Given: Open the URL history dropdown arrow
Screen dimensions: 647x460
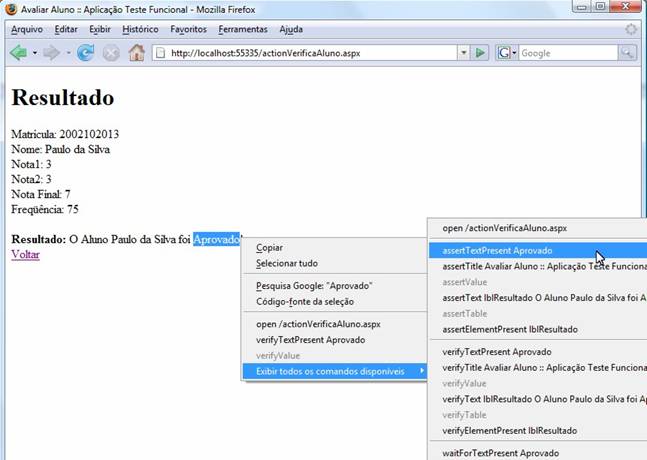Looking at the screenshot, I should pyautogui.click(x=463, y=53).
